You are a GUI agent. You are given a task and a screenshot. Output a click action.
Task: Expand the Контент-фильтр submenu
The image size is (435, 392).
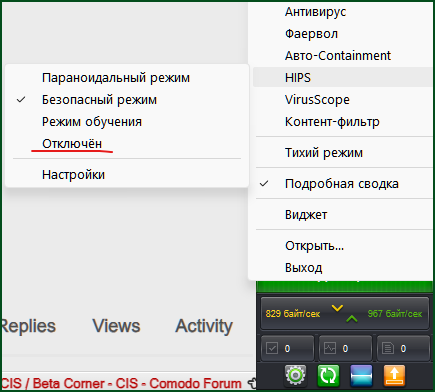[x=342, y=122]
